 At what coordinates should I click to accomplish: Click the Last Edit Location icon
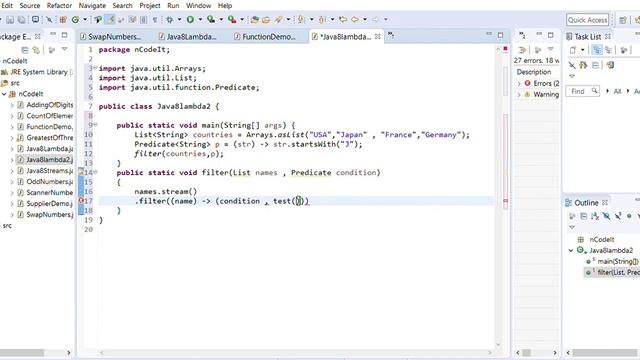pyautogui.click(x=343, y=19)
